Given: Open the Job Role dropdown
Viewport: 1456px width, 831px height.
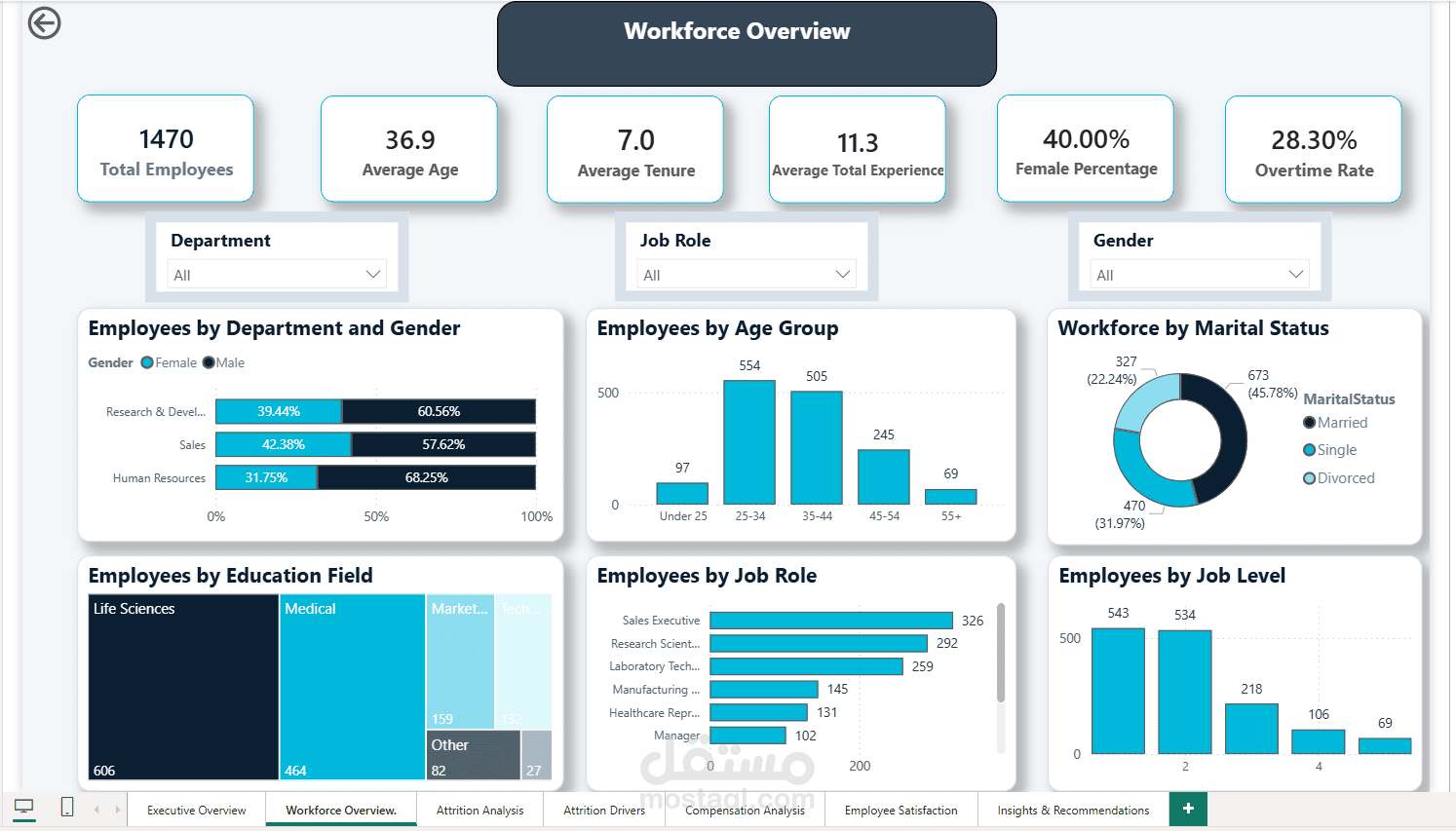Looking at the screenshot, I should (x=747, y=275).
